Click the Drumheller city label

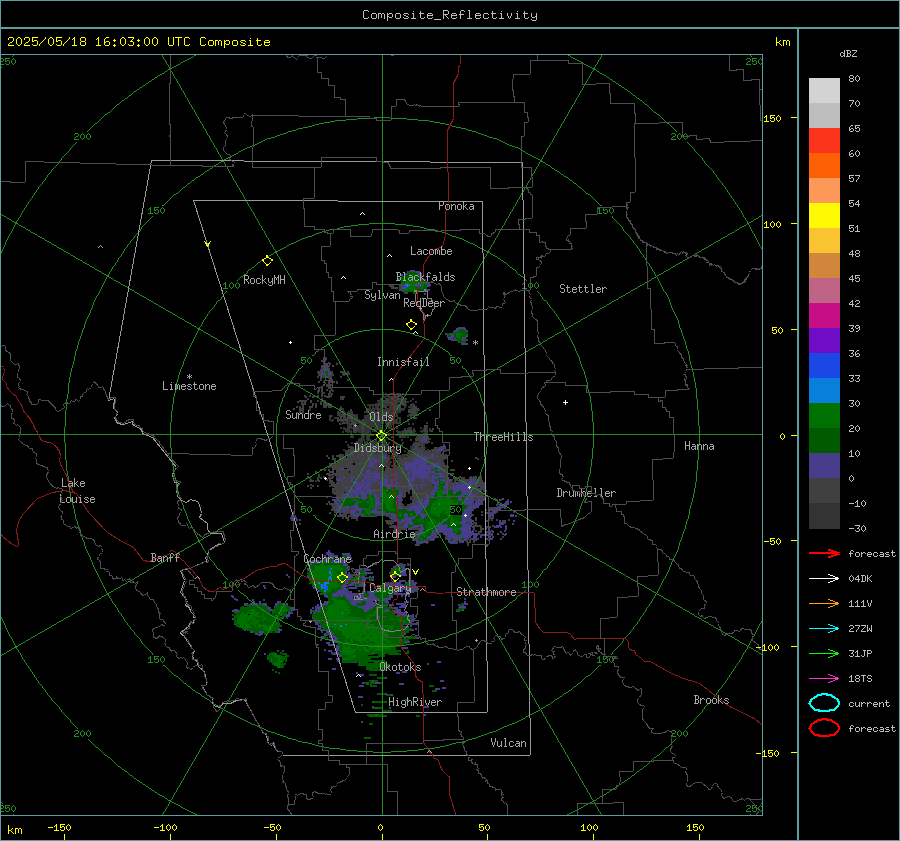pyautogui.click(x=586, y=493)
